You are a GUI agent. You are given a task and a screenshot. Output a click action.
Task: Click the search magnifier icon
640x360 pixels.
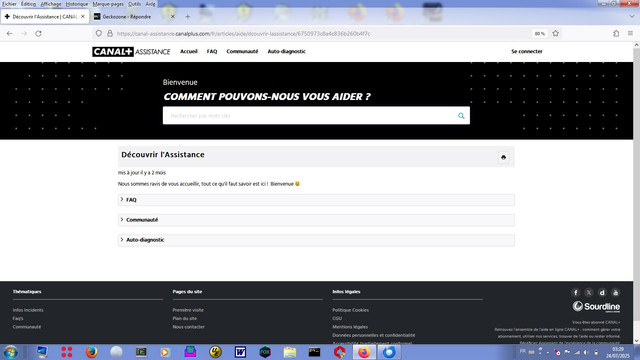pos(461,116)
